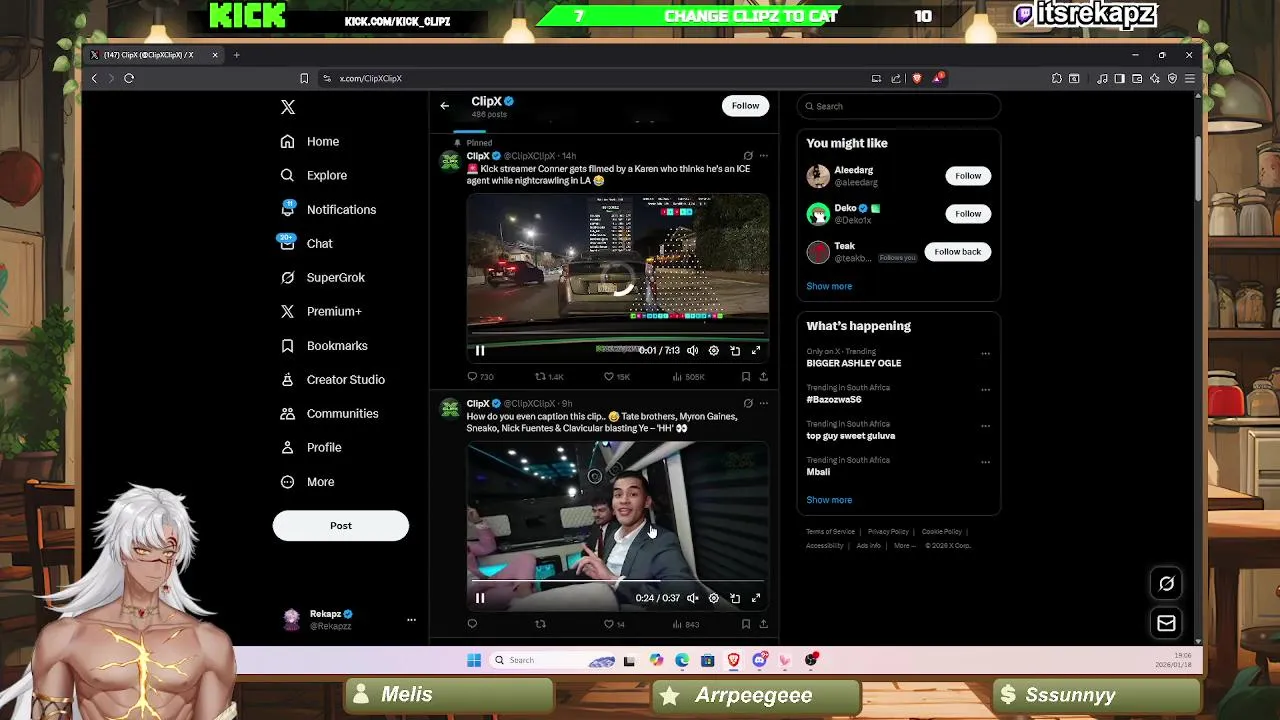Unmute the Tate brothers video
The image size is (1280, 720).
pyautogui.click(x=692, y=598)
